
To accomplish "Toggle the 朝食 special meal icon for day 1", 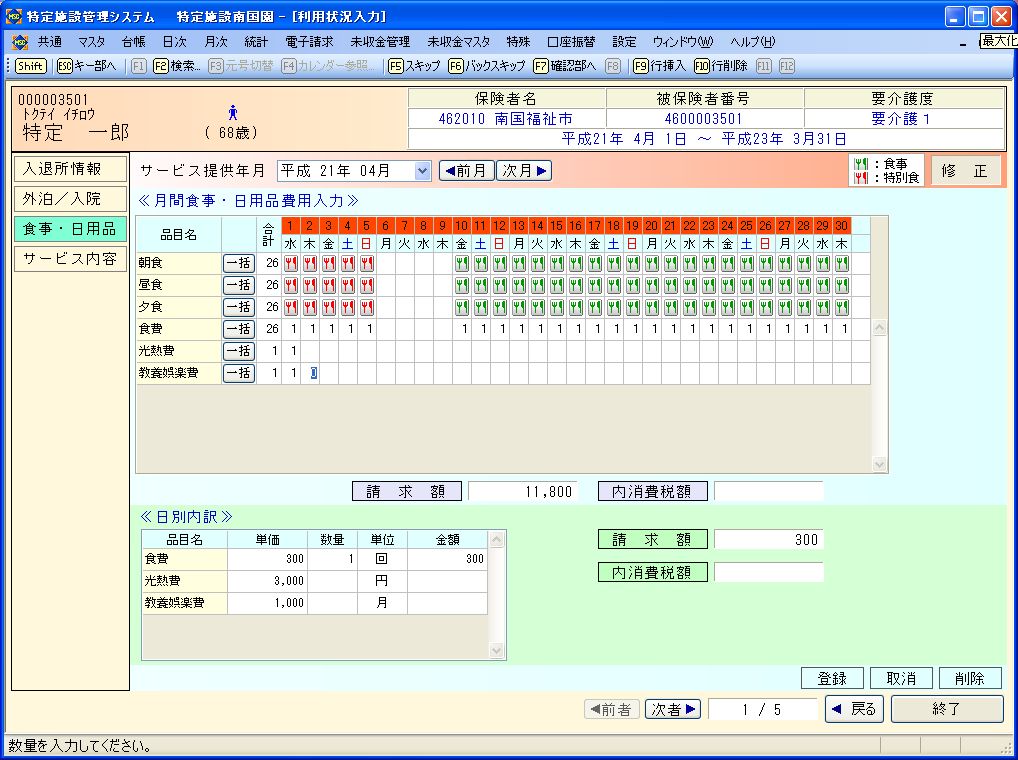I will coord(290,264).
